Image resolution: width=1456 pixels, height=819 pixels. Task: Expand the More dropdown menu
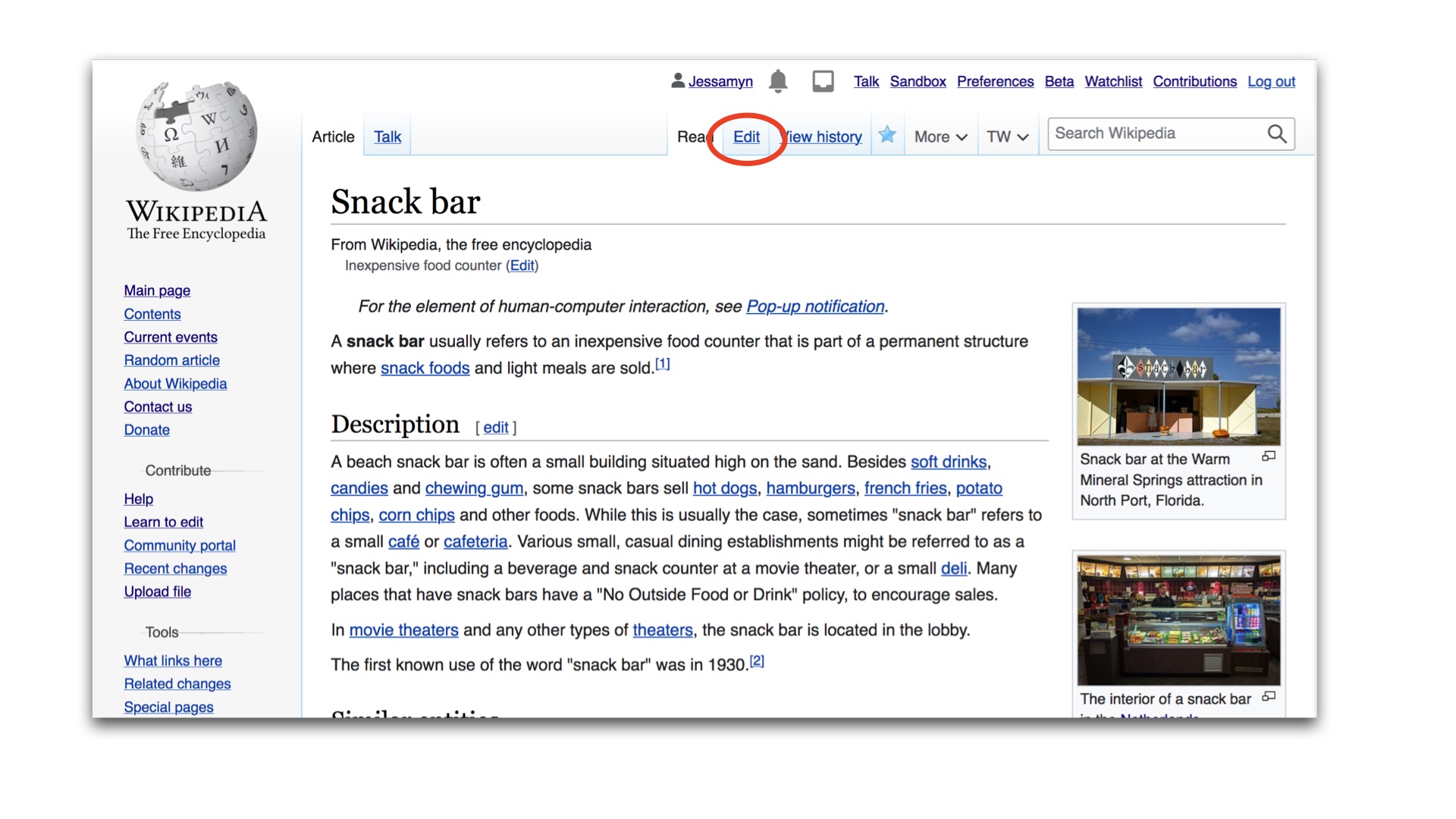939,136
